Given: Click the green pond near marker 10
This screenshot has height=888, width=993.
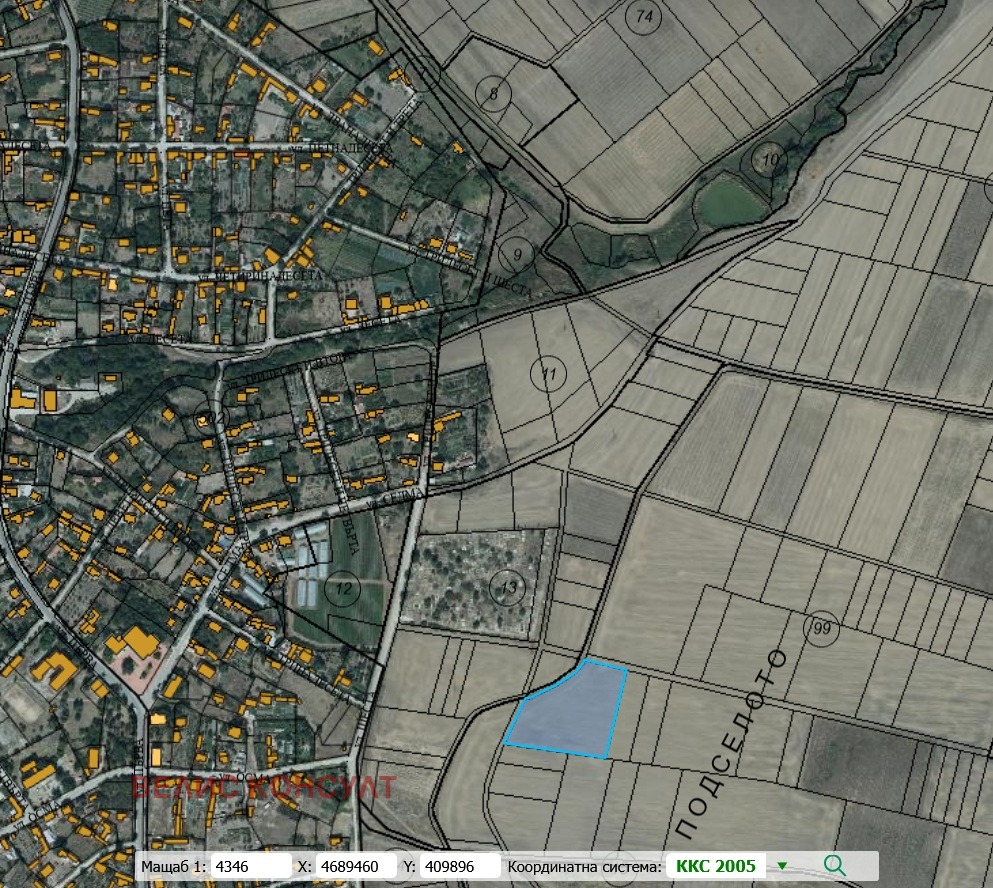Looking at the screenshot, I should point(732,202).
